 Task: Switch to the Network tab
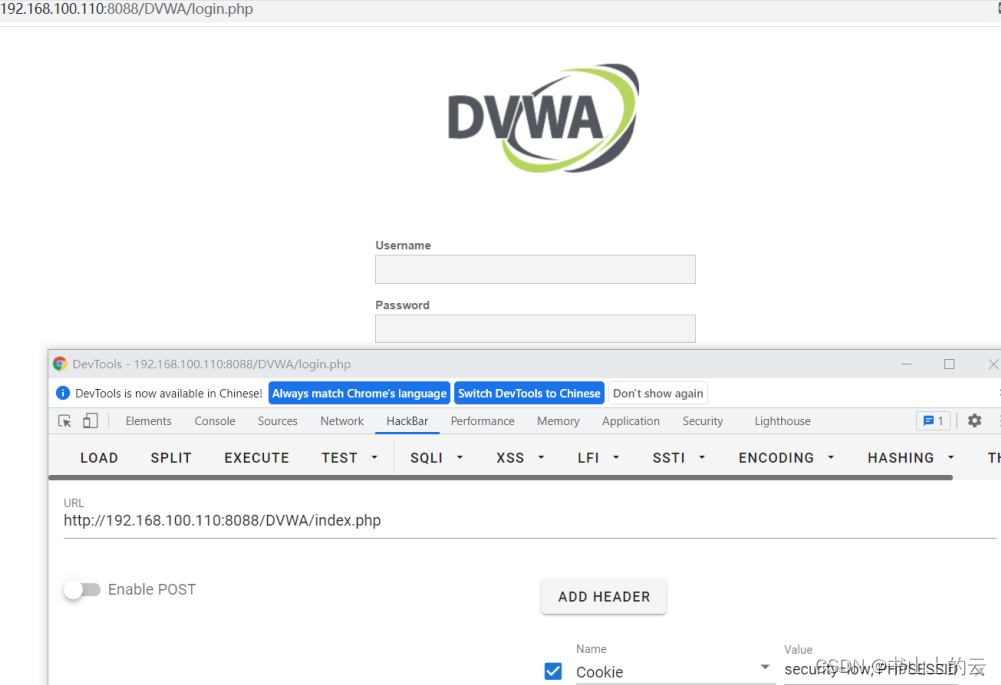(342, 421)
